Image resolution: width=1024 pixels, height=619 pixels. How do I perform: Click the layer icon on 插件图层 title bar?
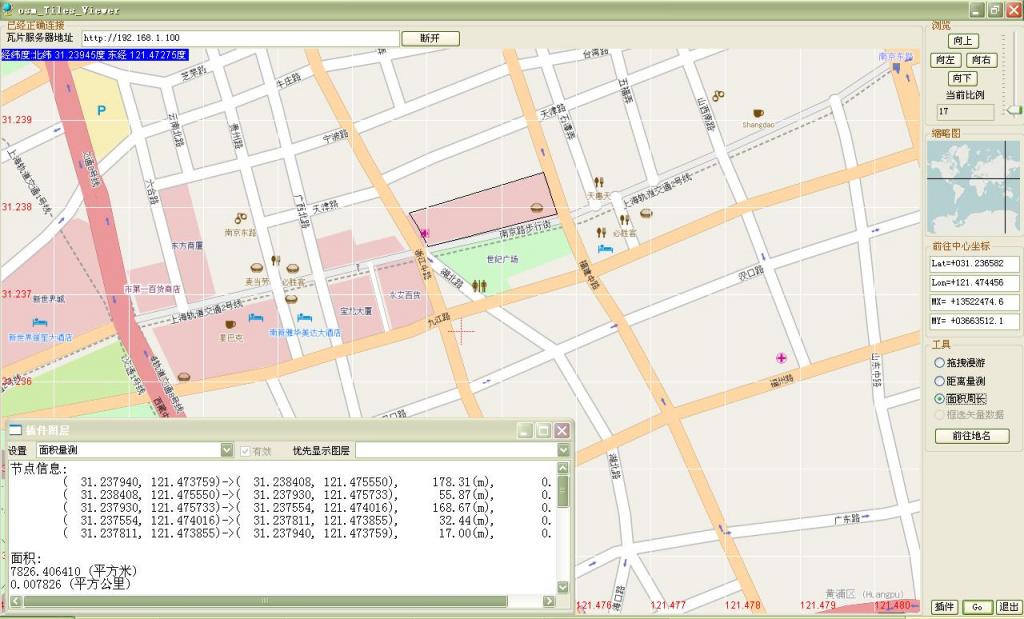click(x=17, y=432)
